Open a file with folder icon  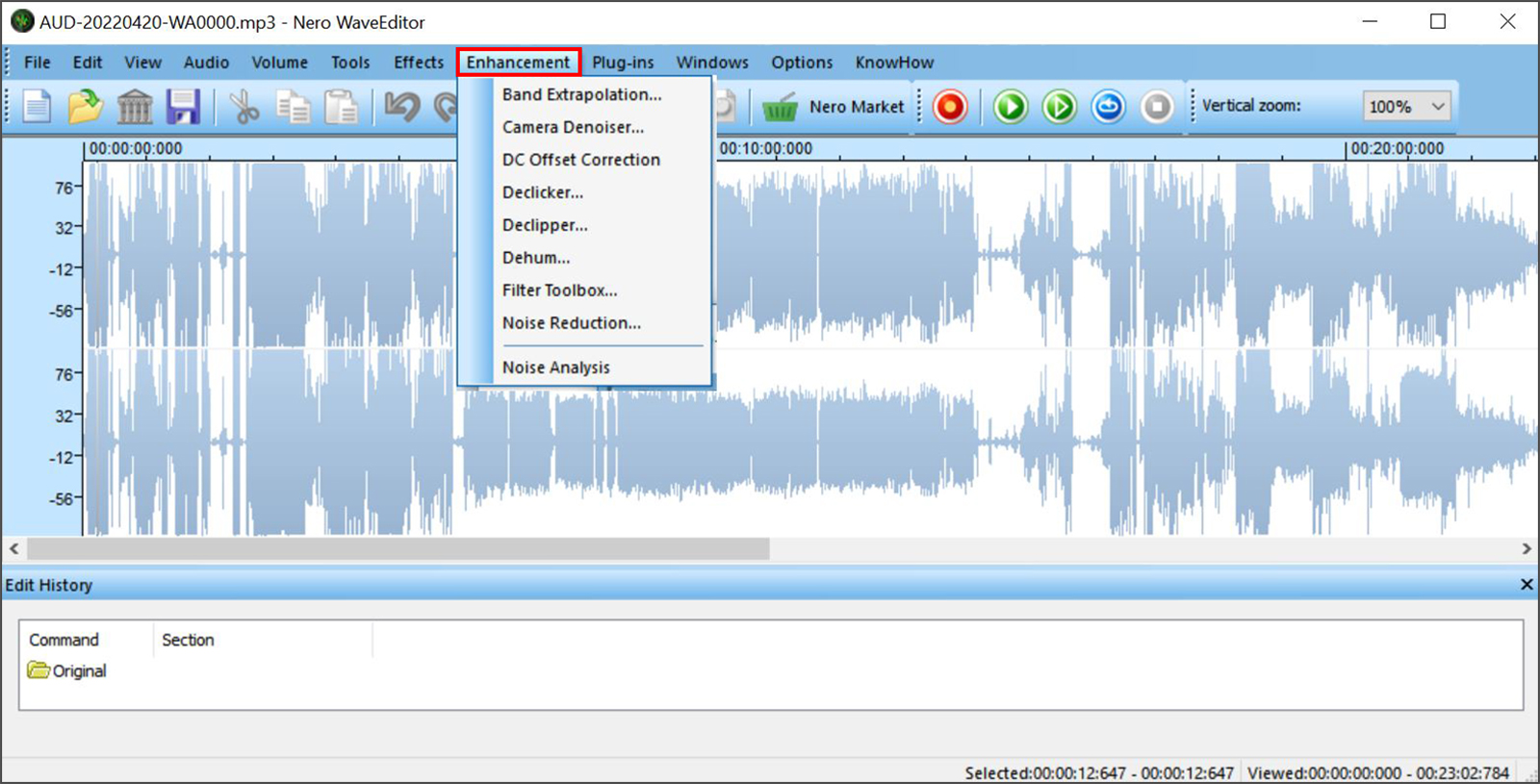pos(85,106)
